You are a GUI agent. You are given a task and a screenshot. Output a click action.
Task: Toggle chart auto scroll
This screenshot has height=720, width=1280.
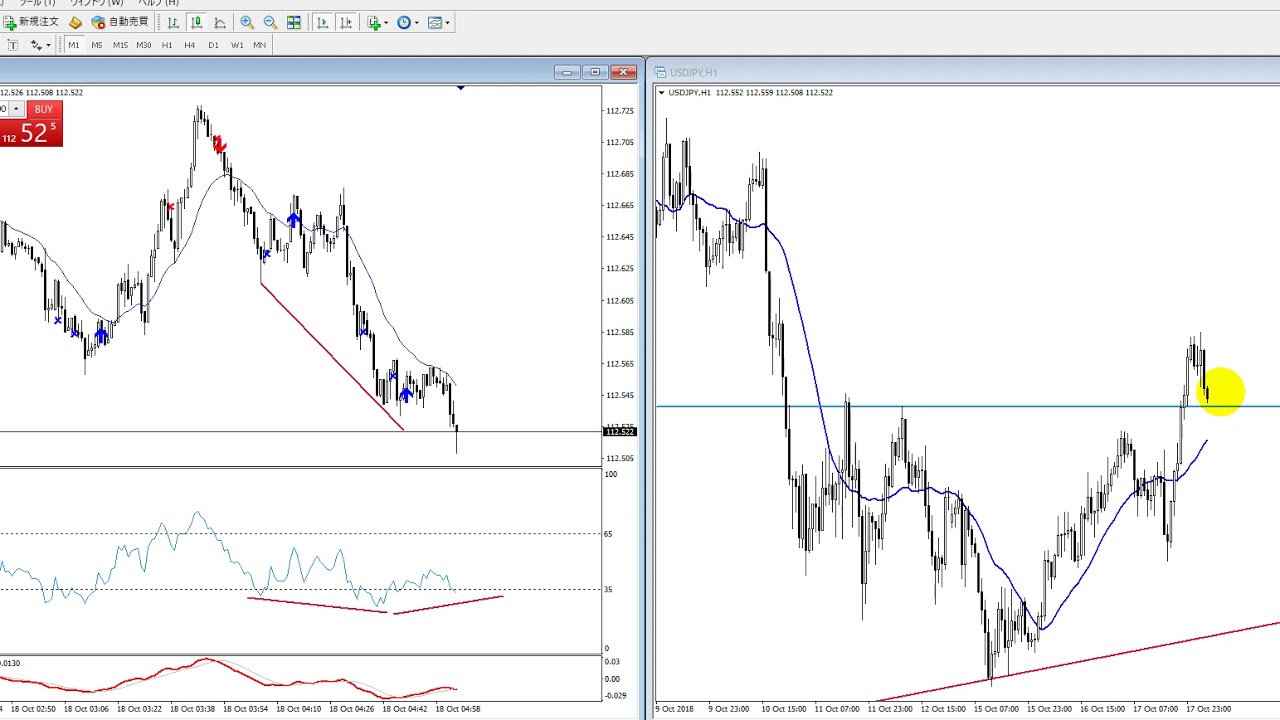click(x=322, y=22)
